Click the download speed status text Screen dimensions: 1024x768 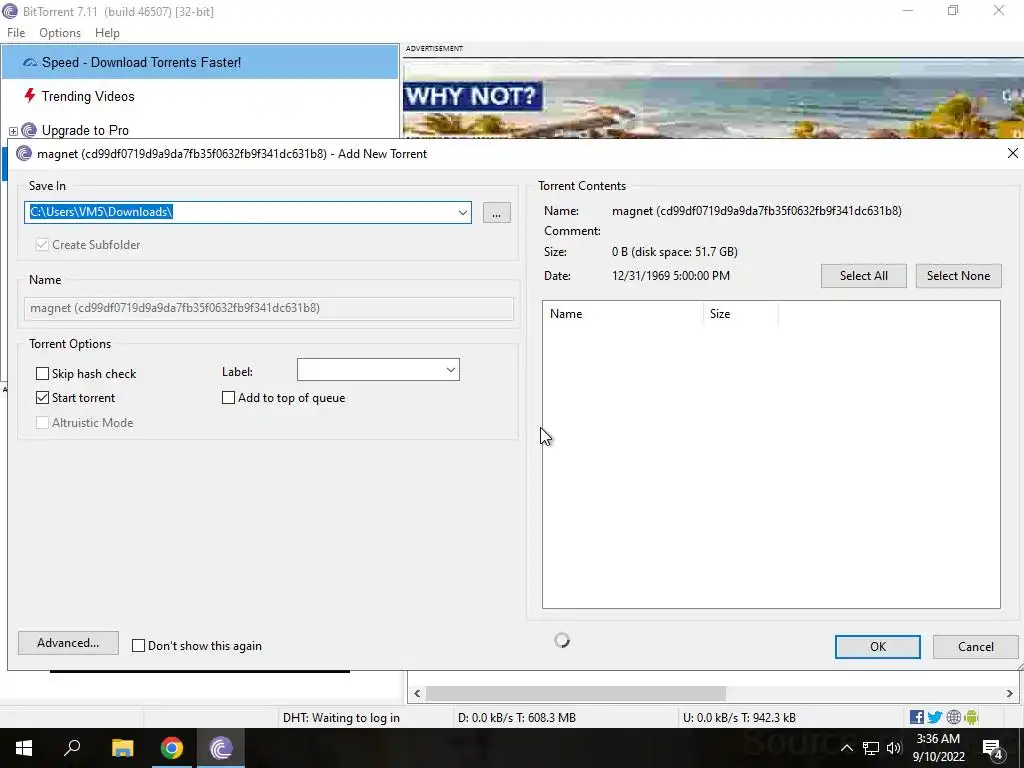(517, 717)
